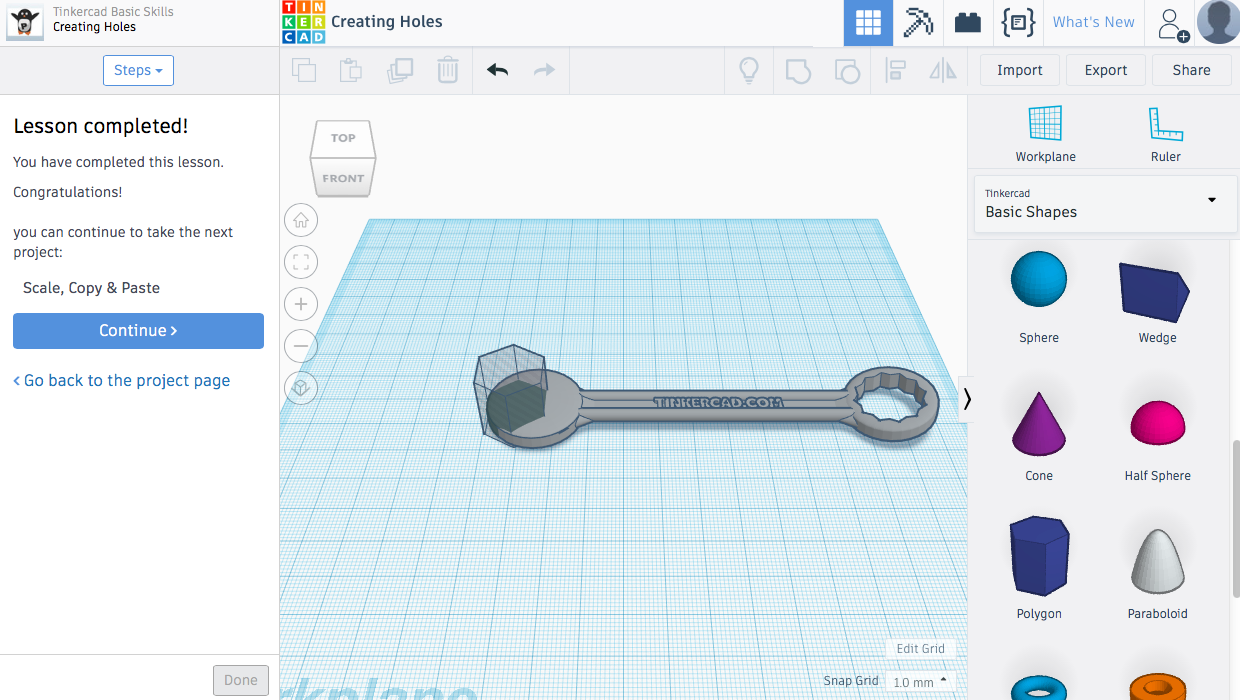Select the Group shapes tool
The height and width of the screenshot is (700, 1240).
tap(798, 70)
